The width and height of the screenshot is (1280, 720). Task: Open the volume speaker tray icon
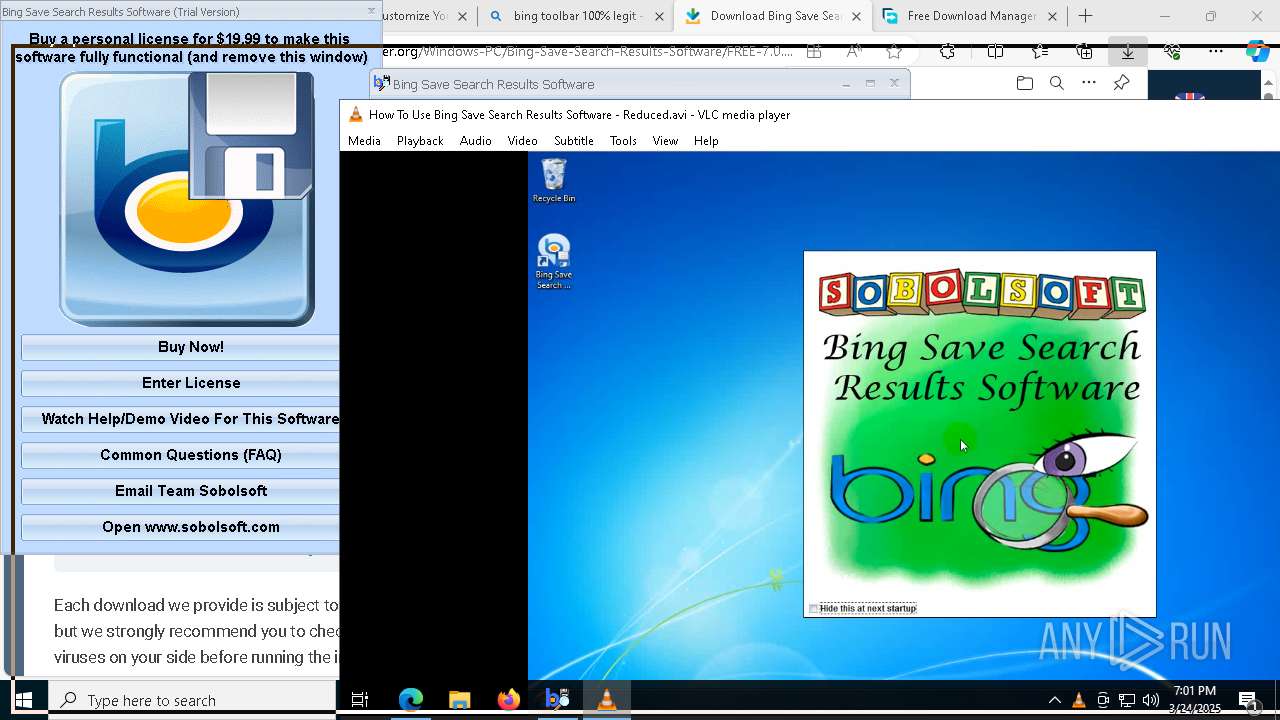pyautogui.click(x=1151, y=700)
